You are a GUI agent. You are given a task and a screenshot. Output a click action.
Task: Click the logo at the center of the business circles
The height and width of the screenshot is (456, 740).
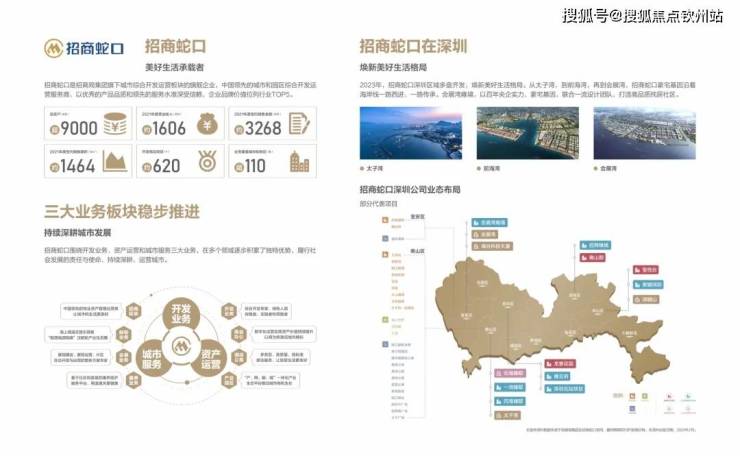point(181,346)
